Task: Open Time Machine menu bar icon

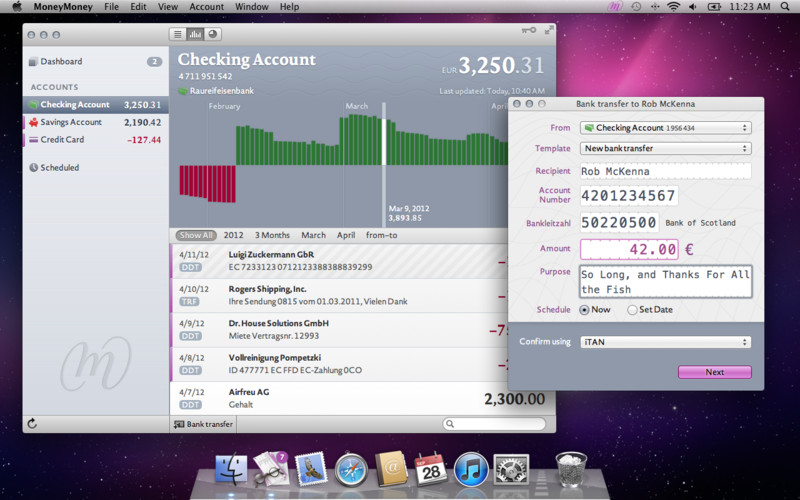Action: (x=636, y=7)
